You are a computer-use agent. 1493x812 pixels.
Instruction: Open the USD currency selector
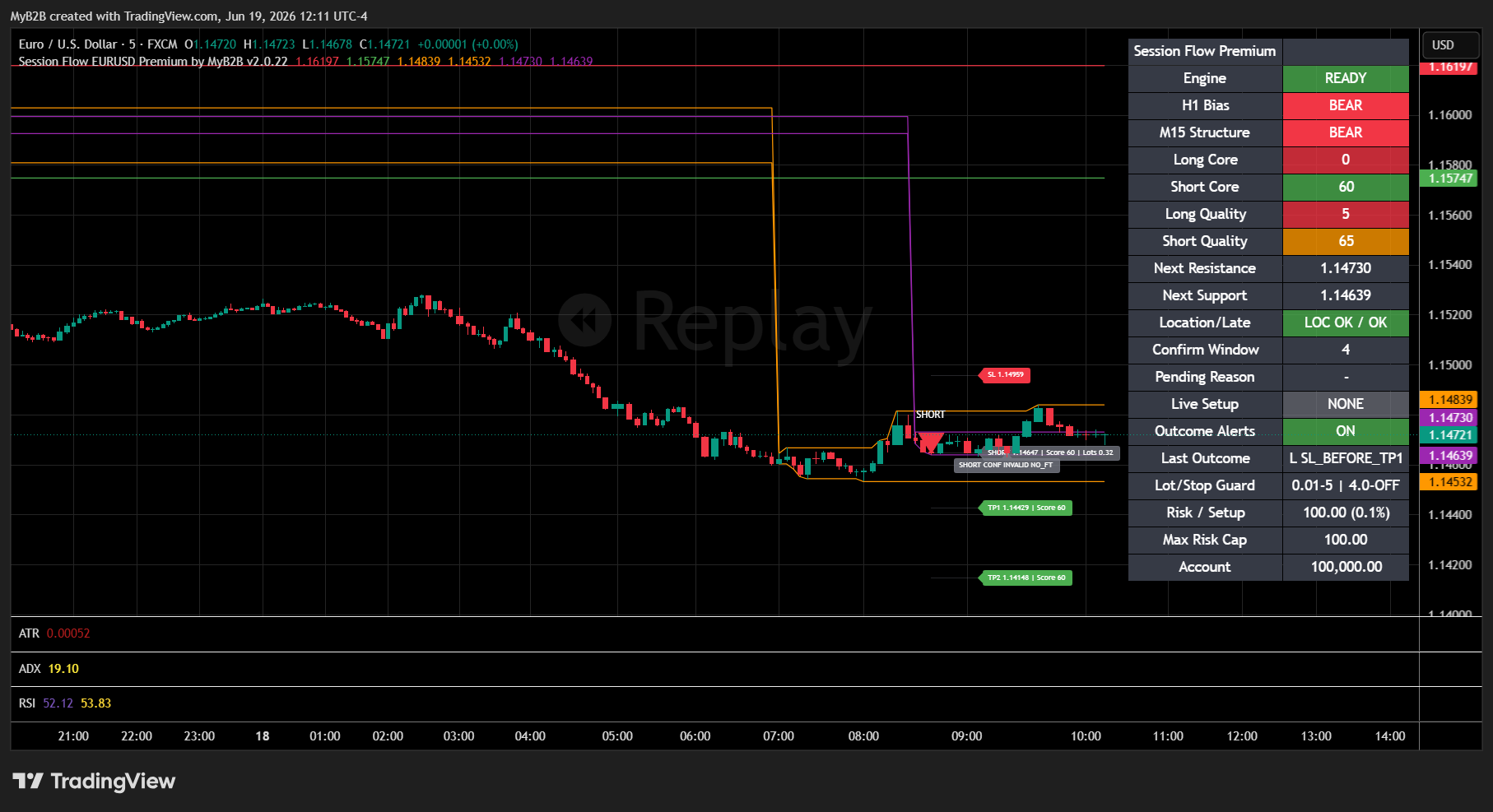click(x=1450, y=45)
